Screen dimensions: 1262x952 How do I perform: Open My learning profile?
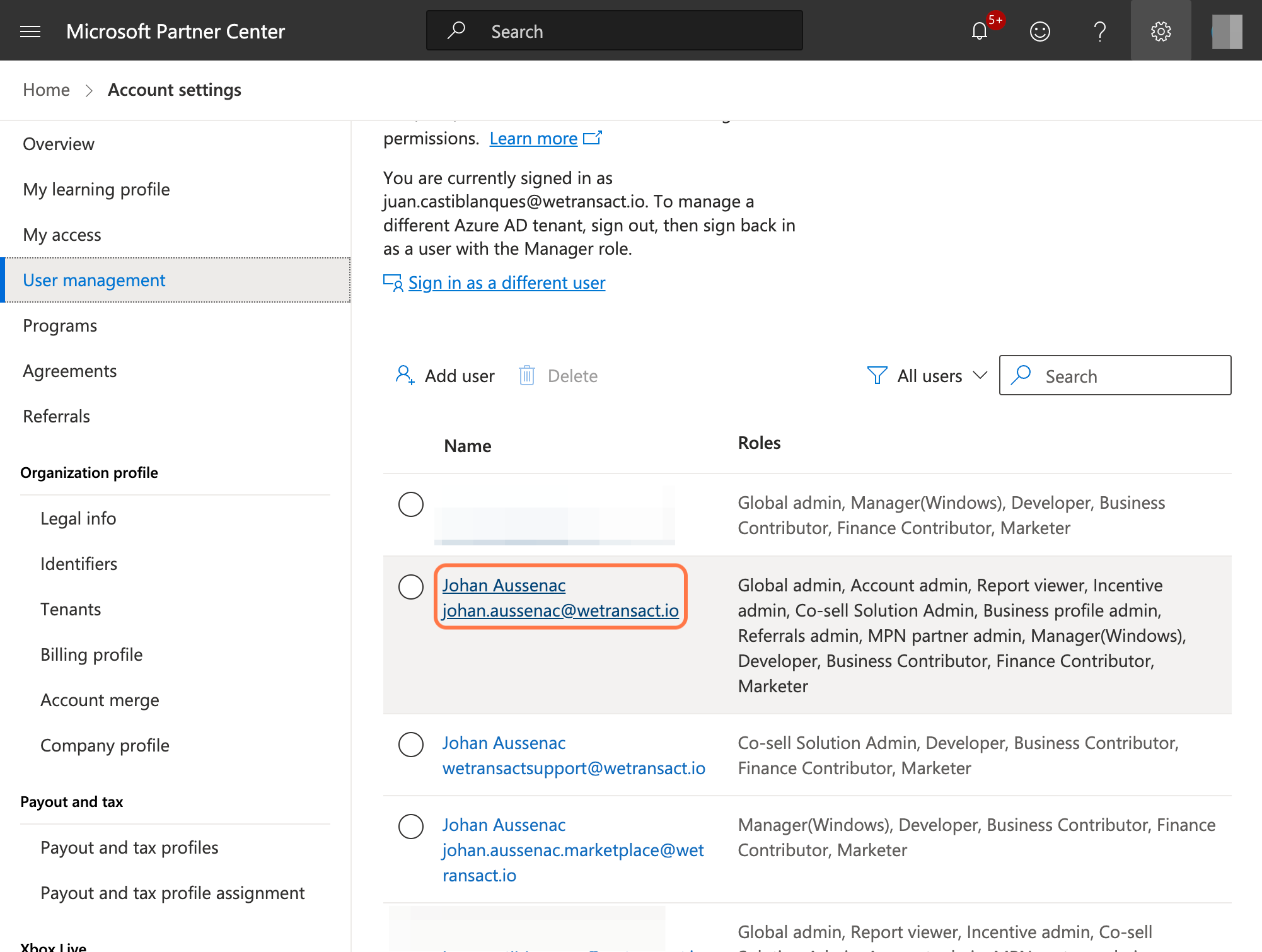click(96, 189)
